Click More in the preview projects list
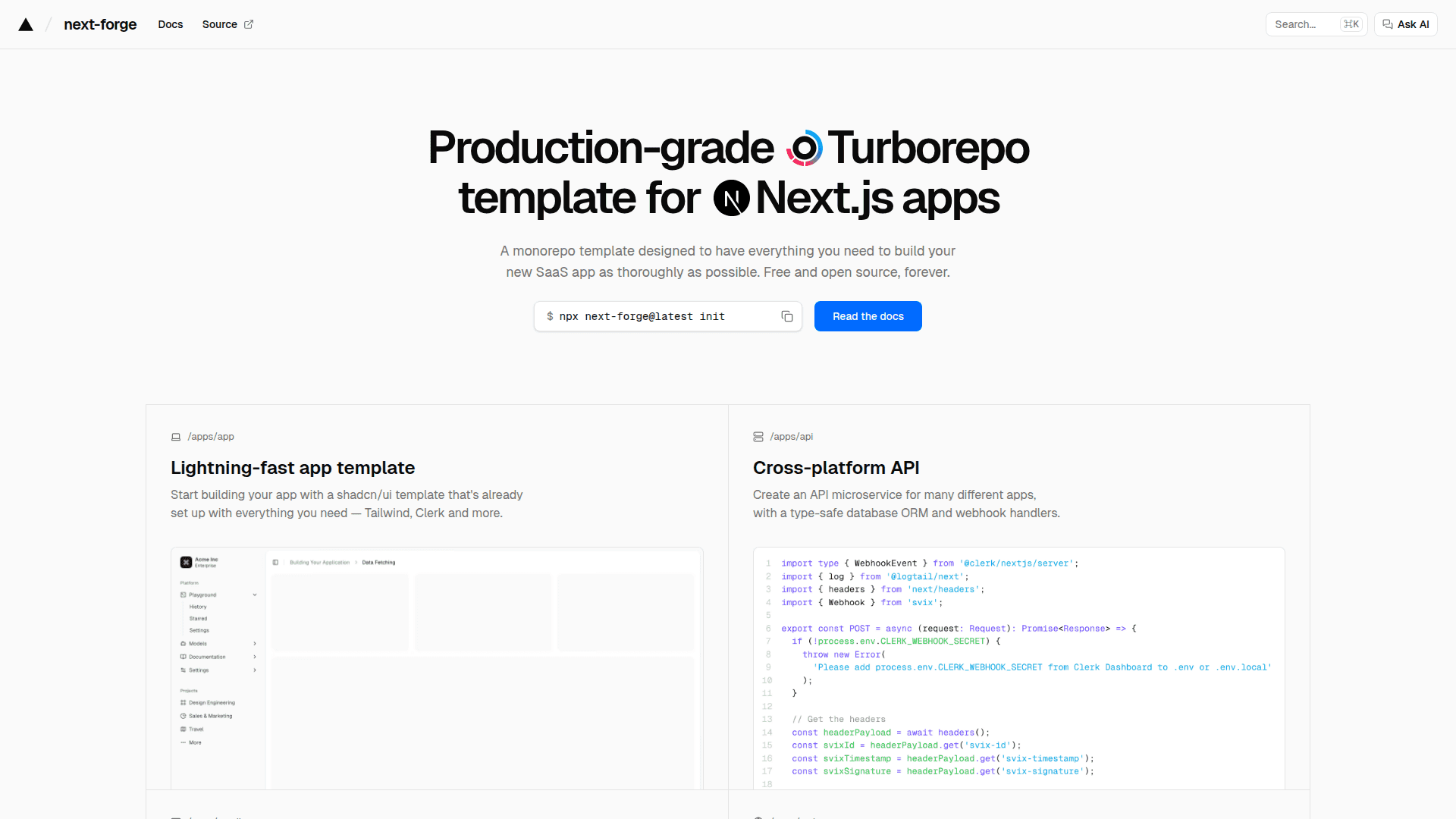 click(195, 742)
